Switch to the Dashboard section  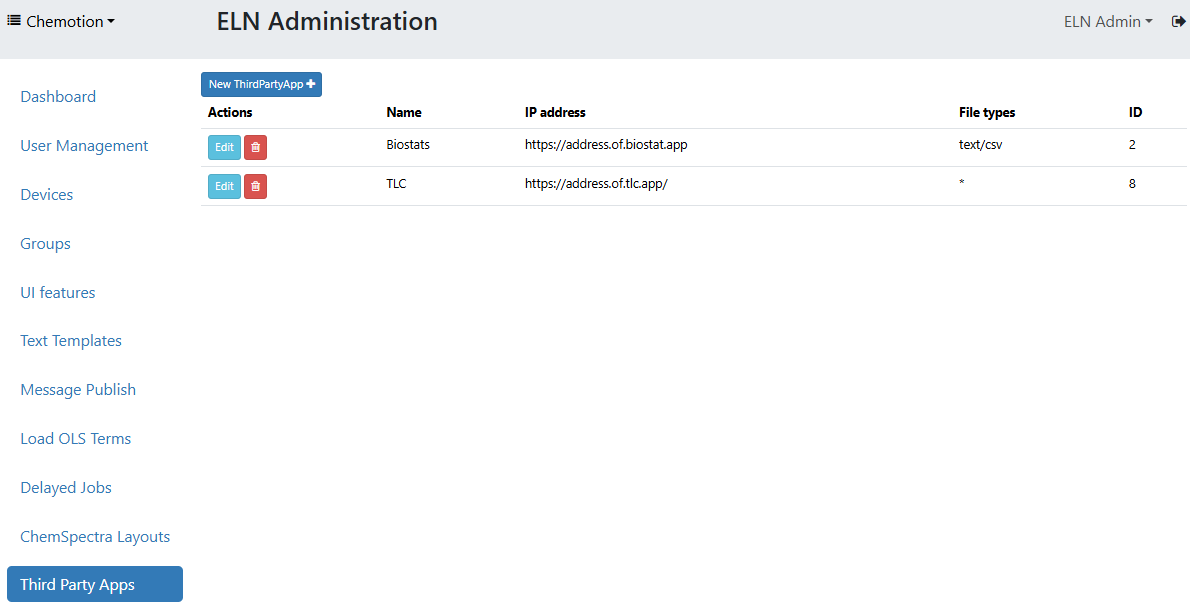[57, 96]
